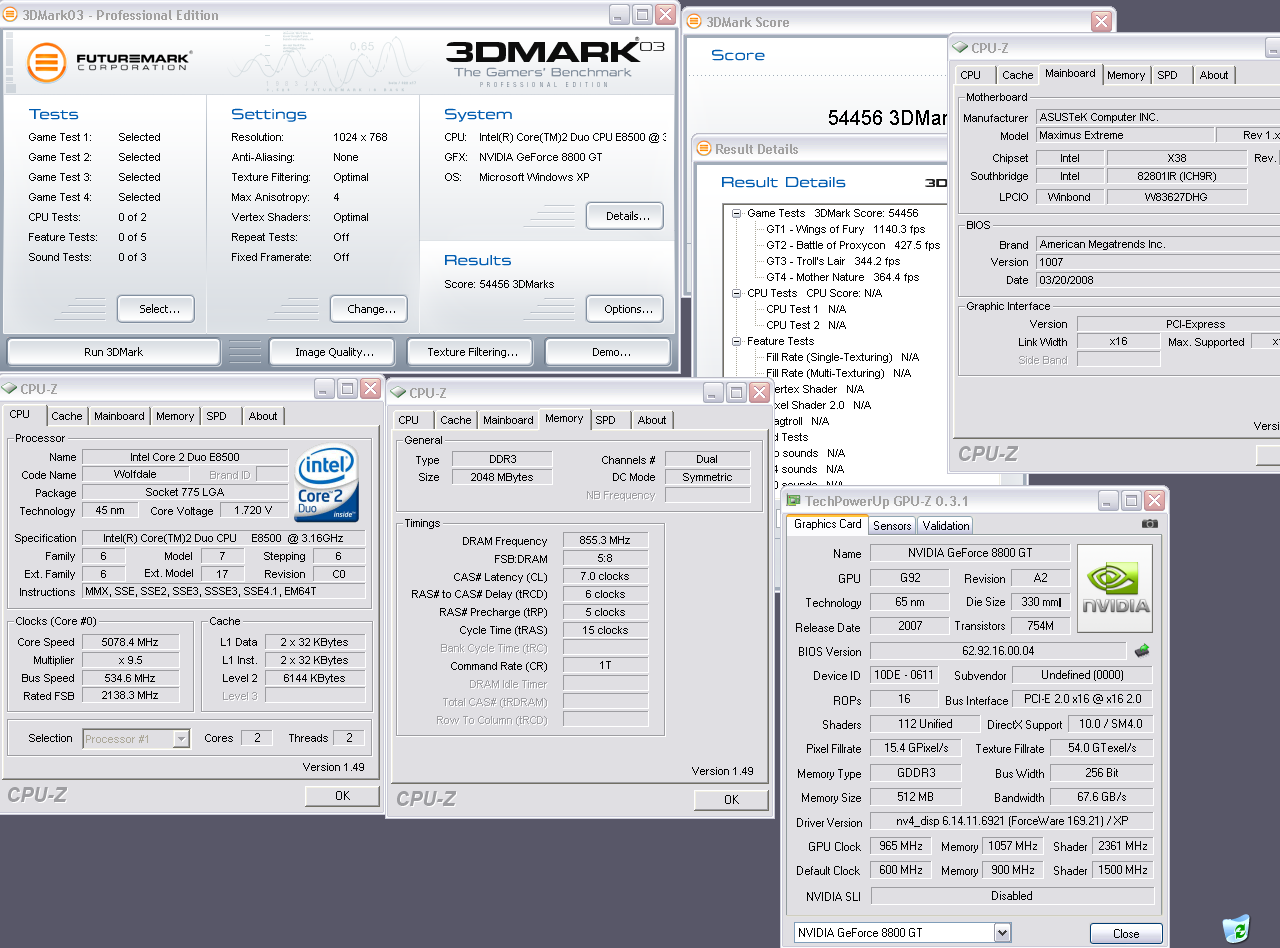Open system Details... in 3DMark03
1280x948 pixels.
[x=625, y=215]
